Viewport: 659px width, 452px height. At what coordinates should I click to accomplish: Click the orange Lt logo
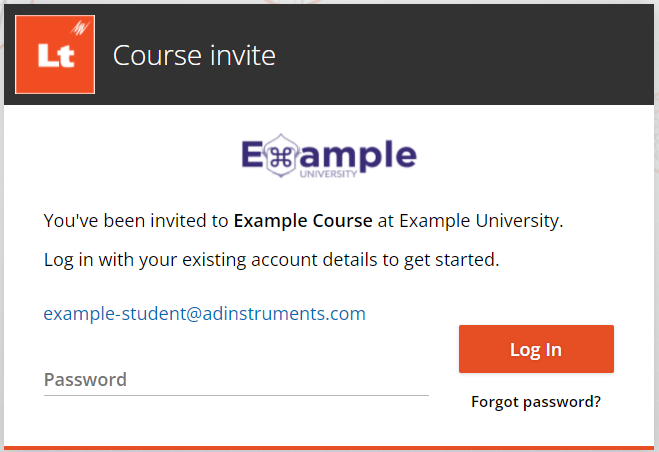tap(55, 54)
